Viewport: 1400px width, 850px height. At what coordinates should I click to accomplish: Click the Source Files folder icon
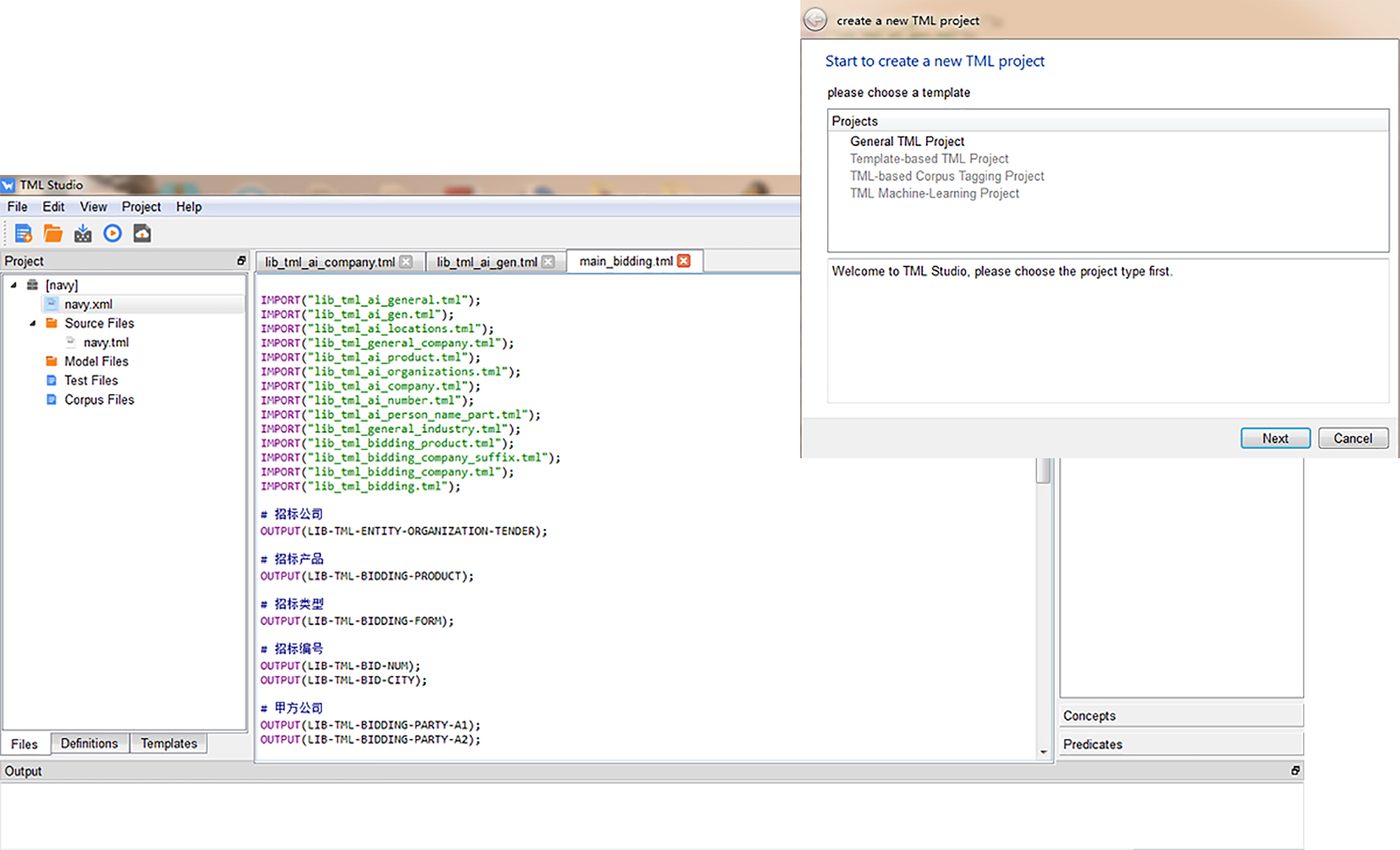coord(51,323)
